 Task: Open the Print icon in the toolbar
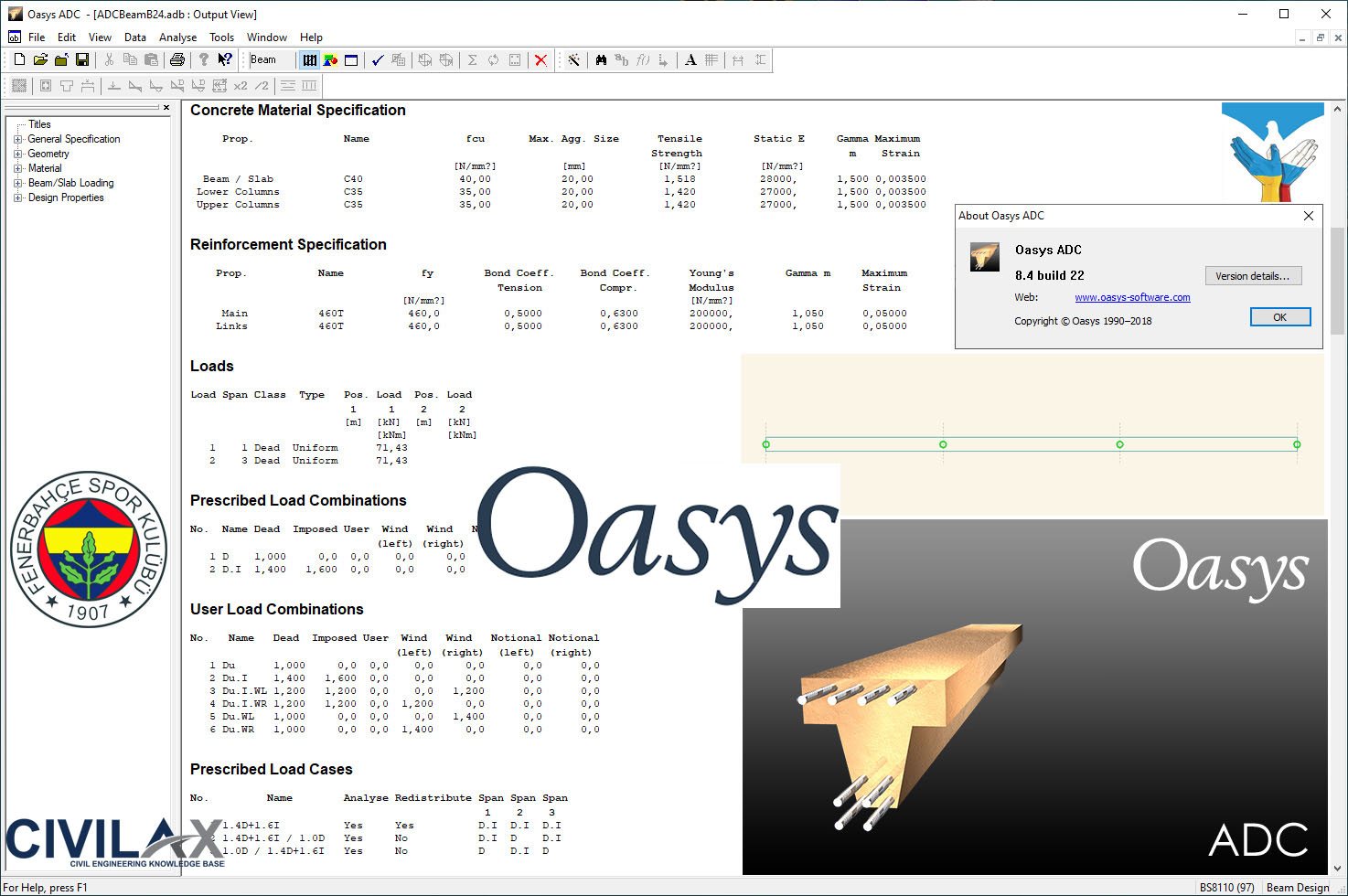pos(177,59)
